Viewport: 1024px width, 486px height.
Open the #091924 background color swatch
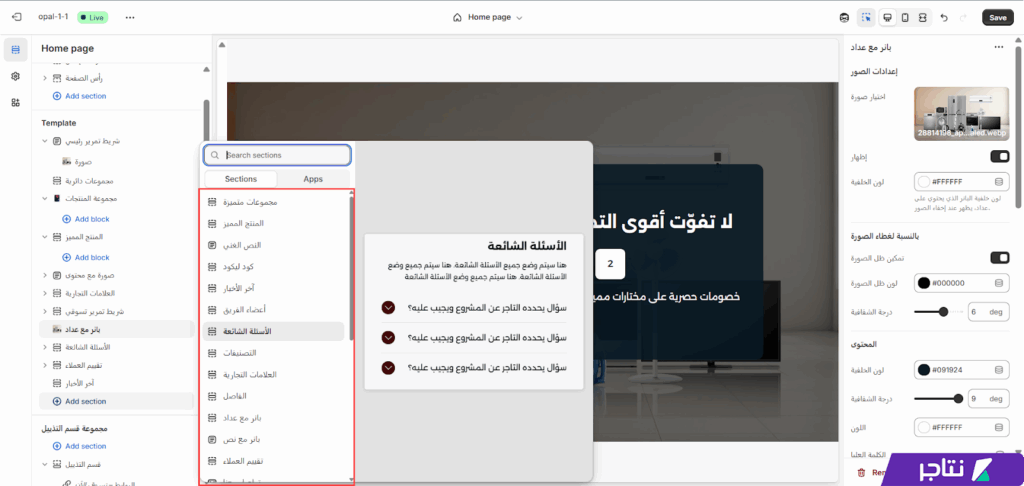point(924,370)
